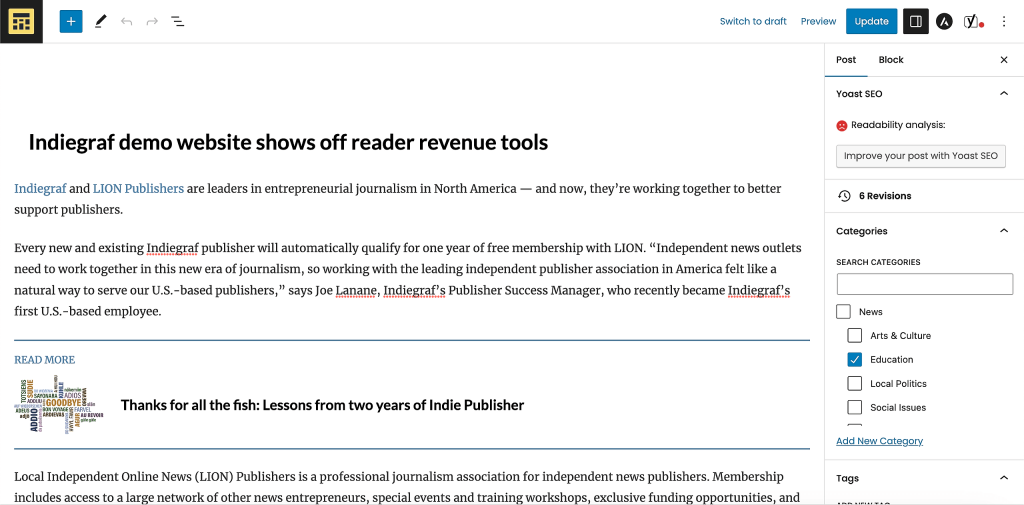Screen dimensions: 1024x505
Task: Toggle the Settings sidebar panel icon
Action: 914,21
